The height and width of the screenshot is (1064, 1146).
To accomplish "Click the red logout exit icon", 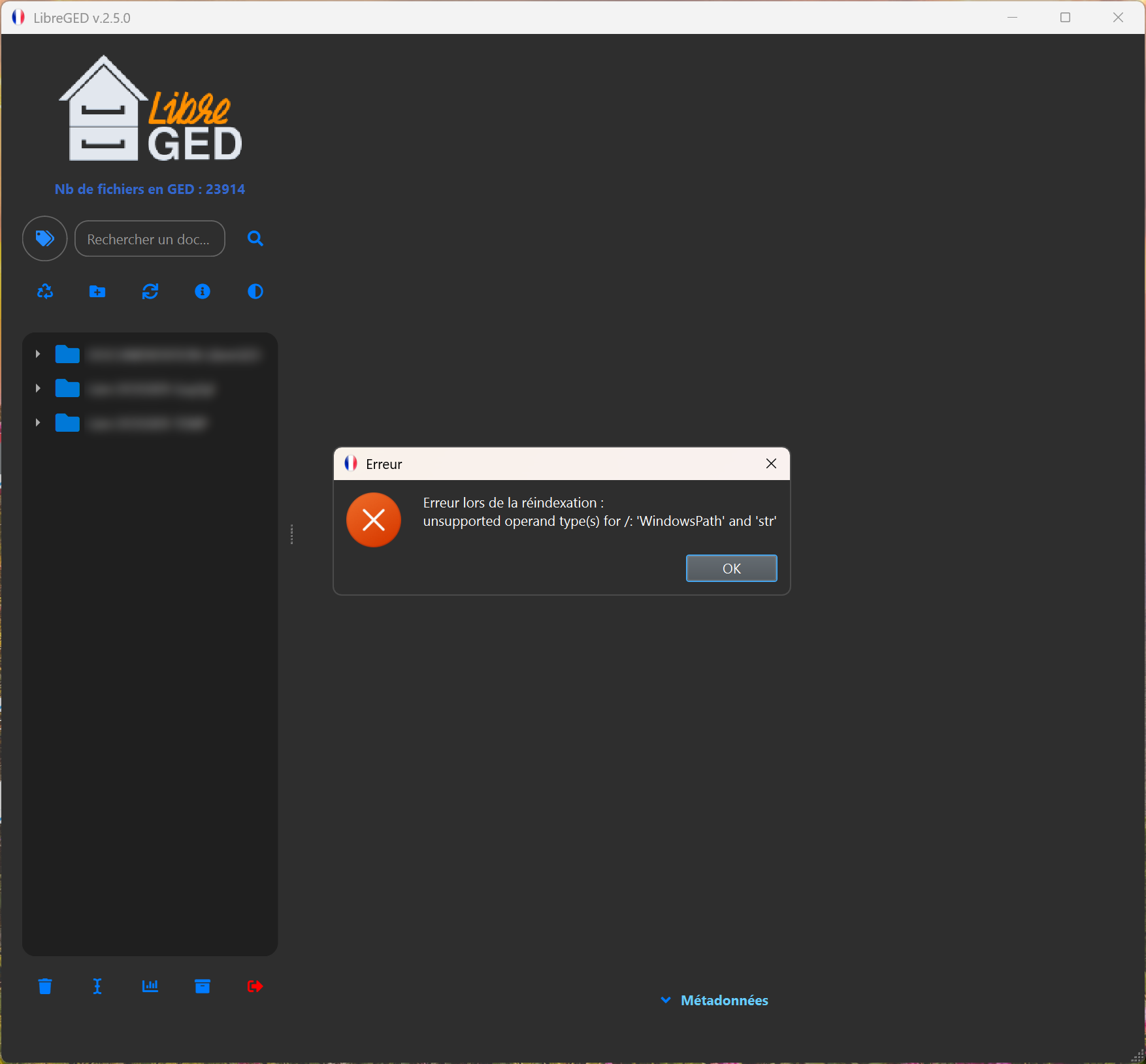I will point(255,986).
